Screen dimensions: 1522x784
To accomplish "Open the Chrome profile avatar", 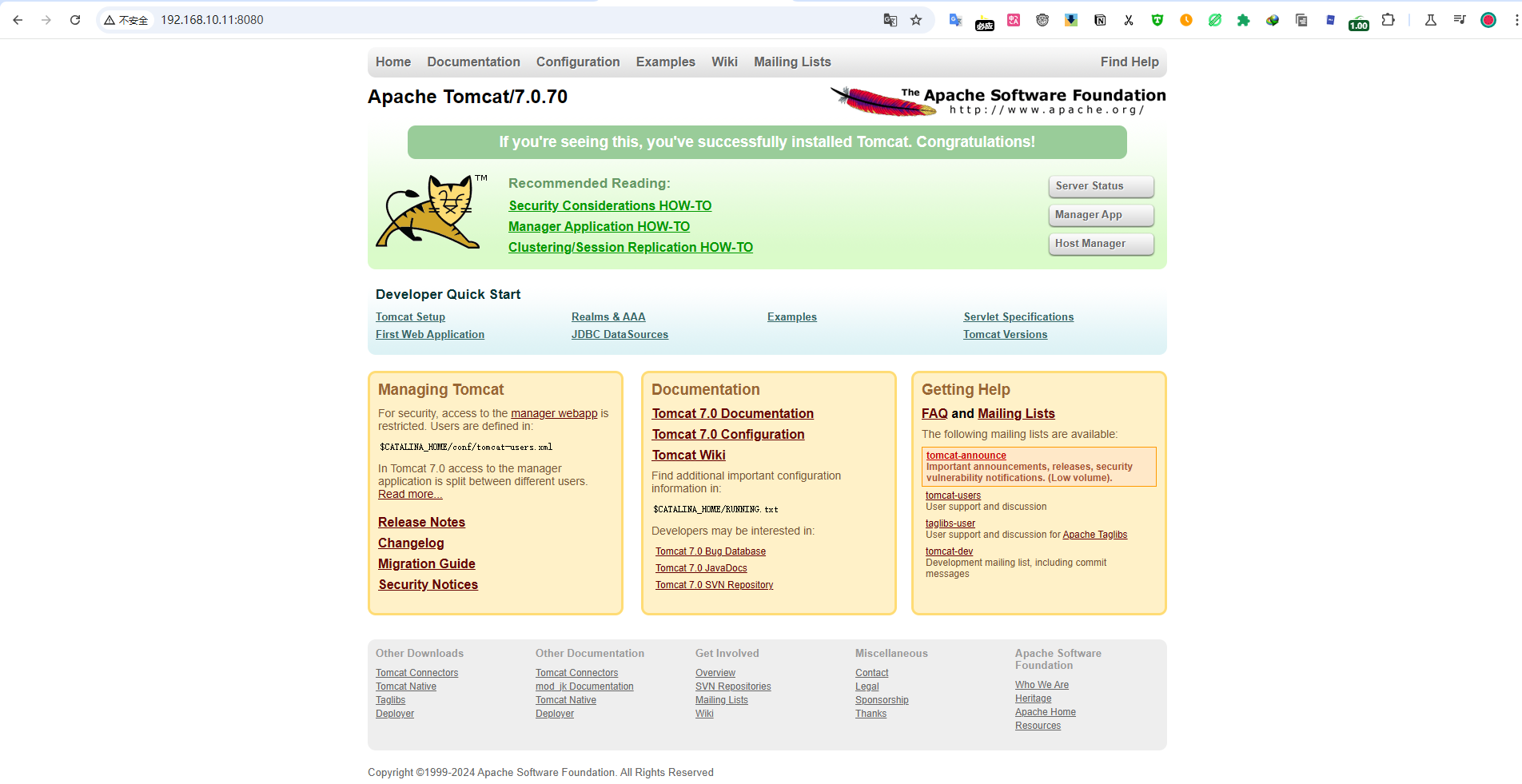I will click(1488, 20).
